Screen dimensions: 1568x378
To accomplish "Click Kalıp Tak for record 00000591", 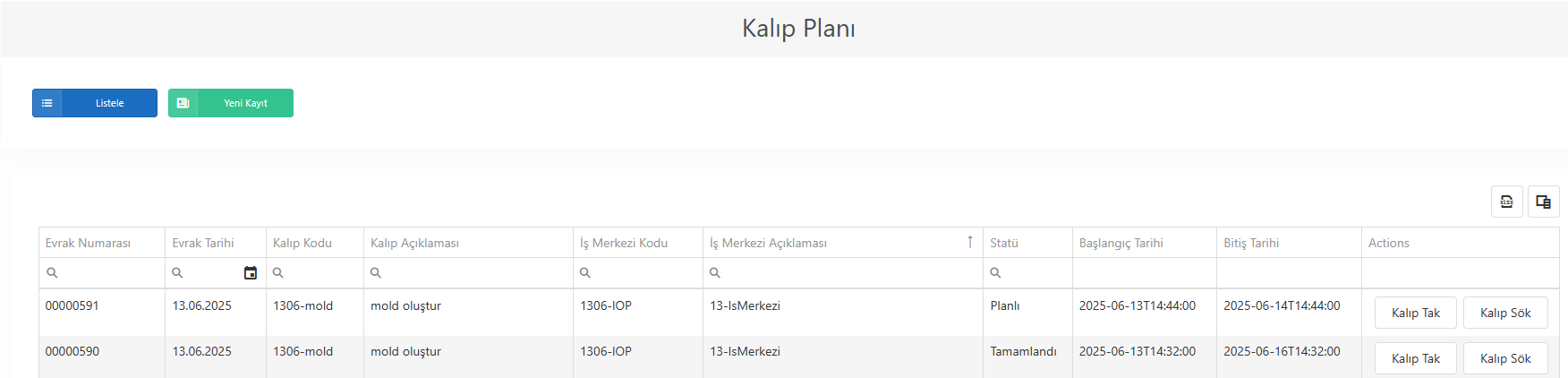I will coord(1416,313).
